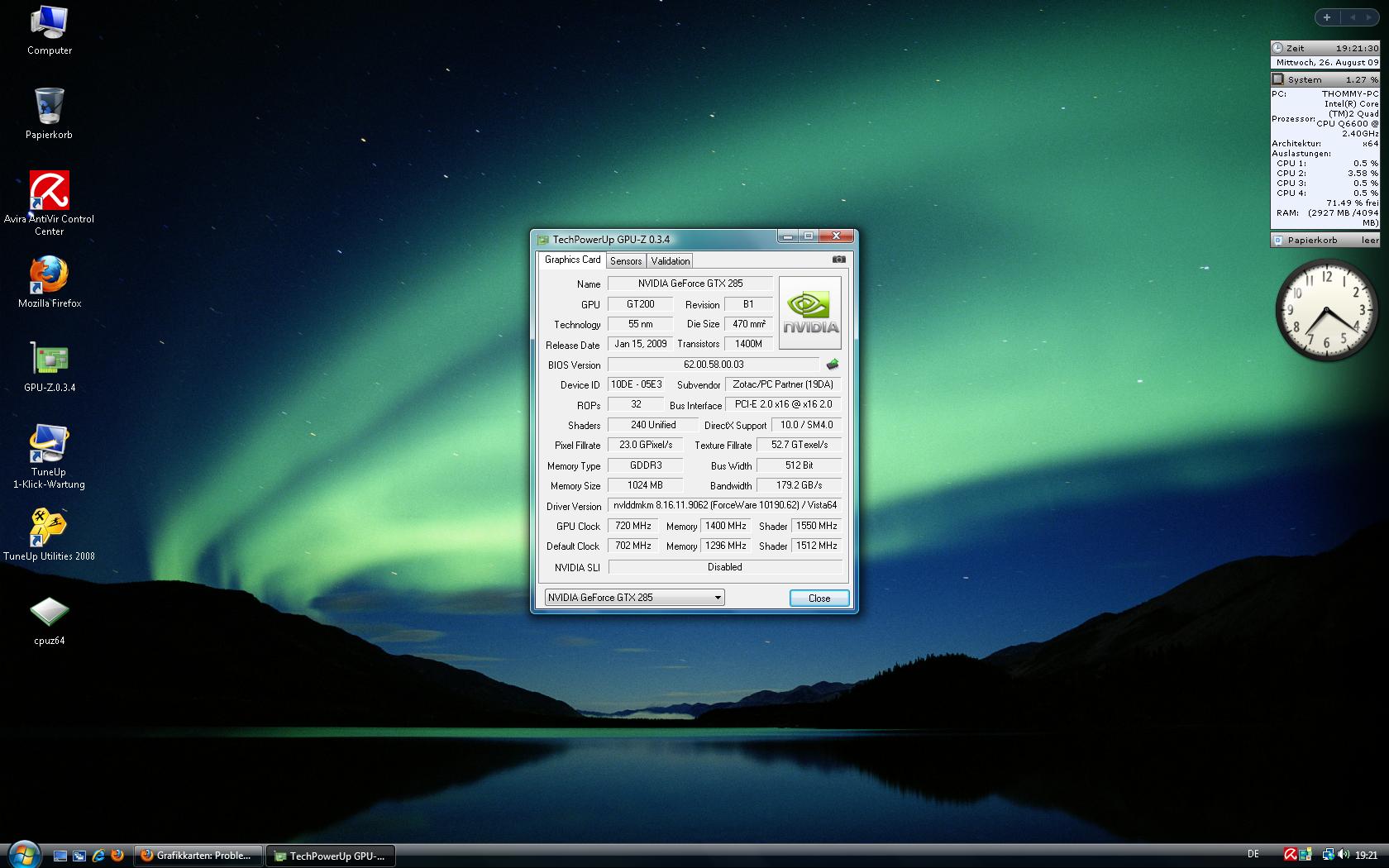This screenshot has width=1389, height=868.
Task: Click the Pixel Fillrate value 23.0 GPixel/s
Action: tap(646, 445)
